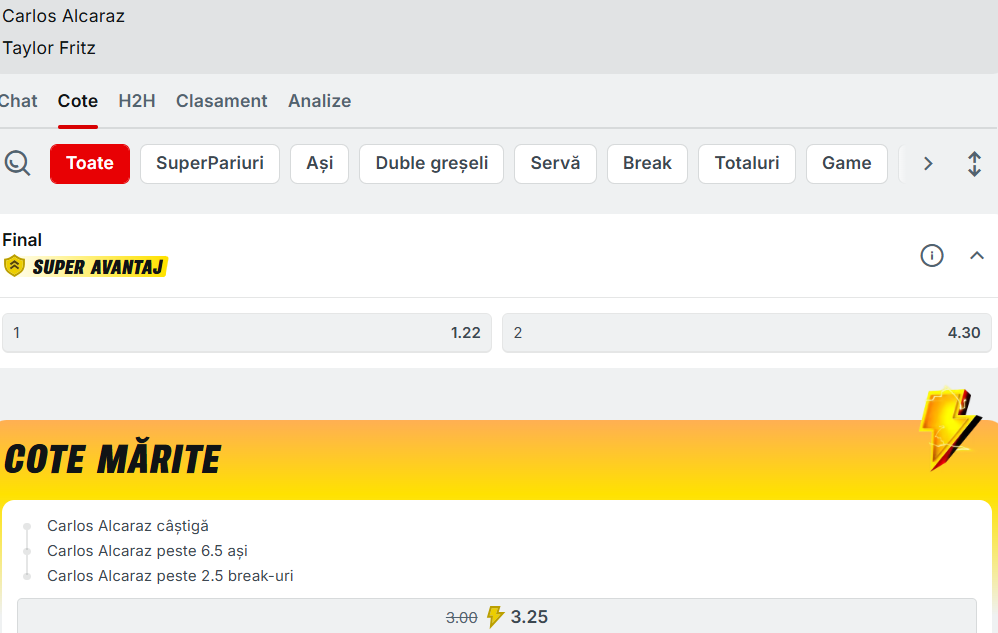
Task: Bet on player 2 at 4.30
Action: pyautogui.click(x=746, y=333)
